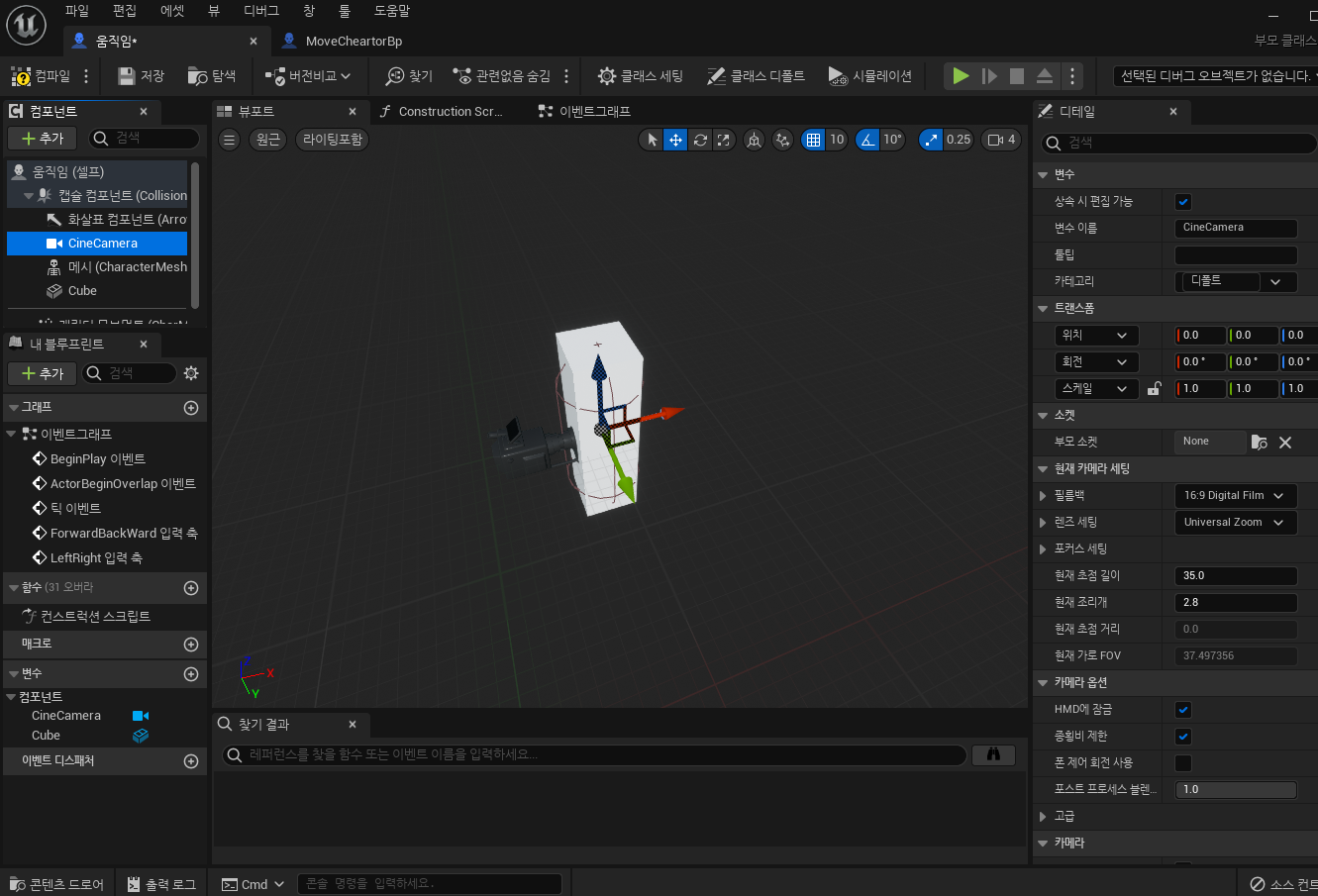Open the 버전비교 diff dropdown
Image resolution: width=1318 pixels, height=896 pixels.
[308, 75]
